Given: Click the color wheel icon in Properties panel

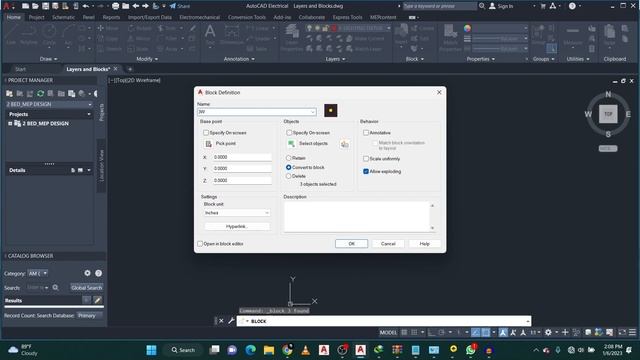Looking at the screenshot, I should (467, 28).
